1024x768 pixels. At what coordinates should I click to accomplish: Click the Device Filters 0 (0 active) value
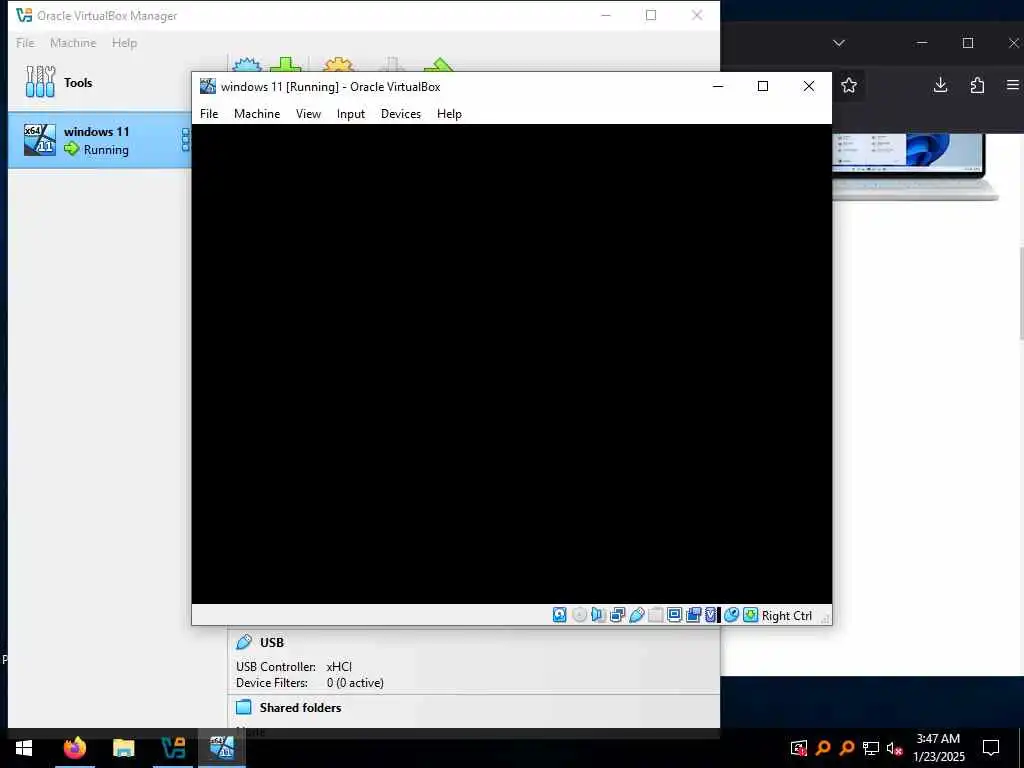click(x=355, y=683)
